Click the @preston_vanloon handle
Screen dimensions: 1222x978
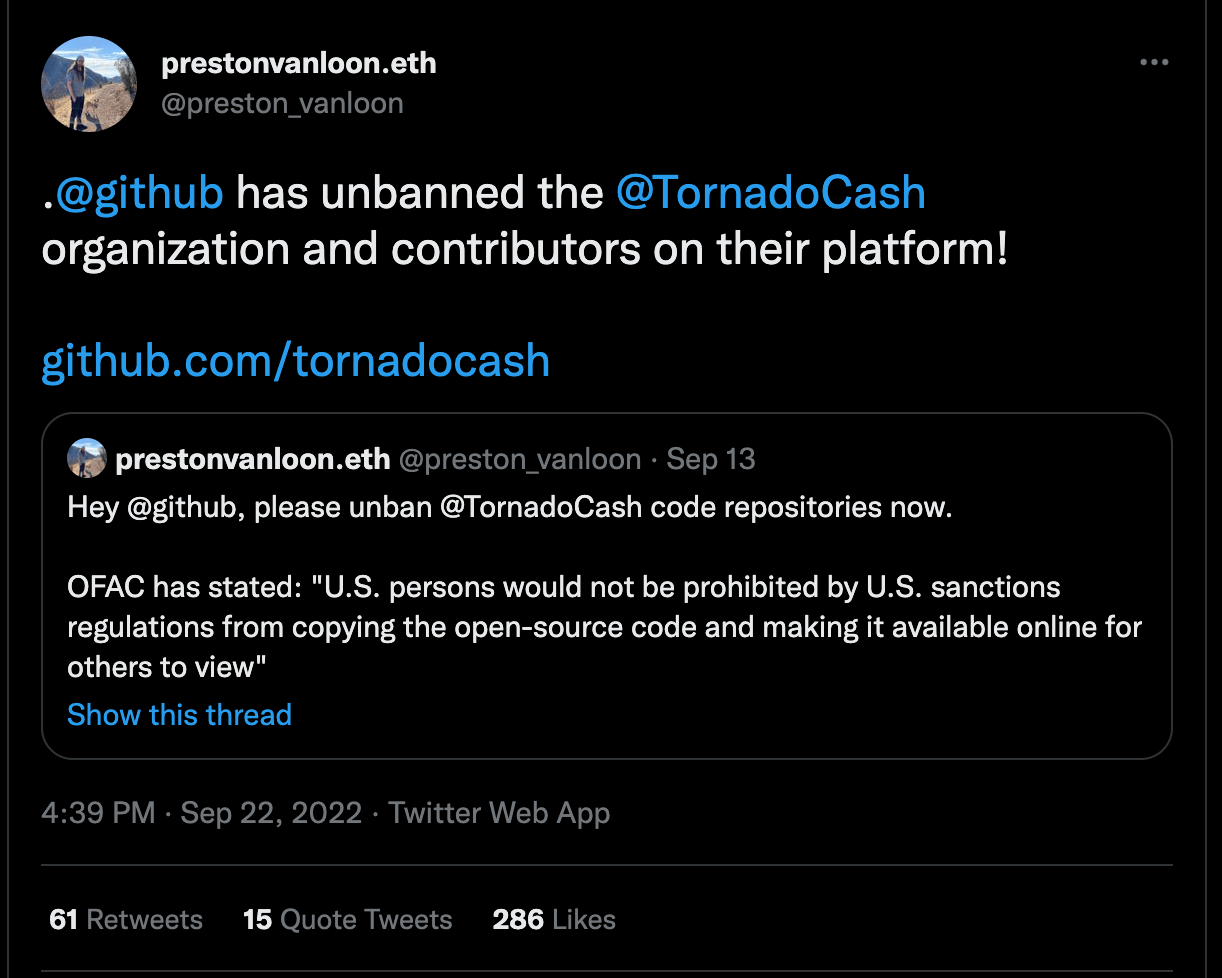(x=283, y=102)
